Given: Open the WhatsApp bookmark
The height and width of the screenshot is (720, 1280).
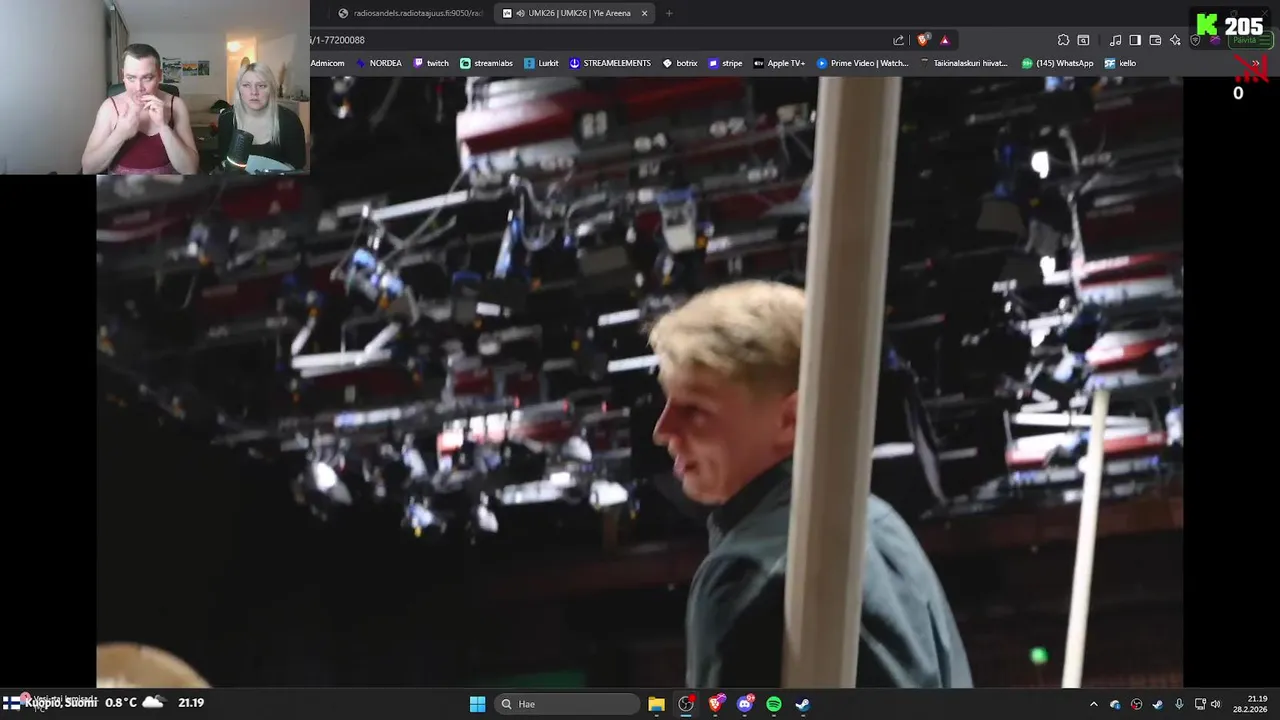Looking at the screenshot, I should [x=1058, y=63].
